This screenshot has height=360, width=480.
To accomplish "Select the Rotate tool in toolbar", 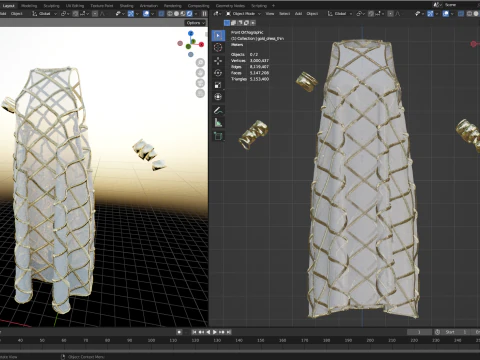I will (x=218, y=73).
